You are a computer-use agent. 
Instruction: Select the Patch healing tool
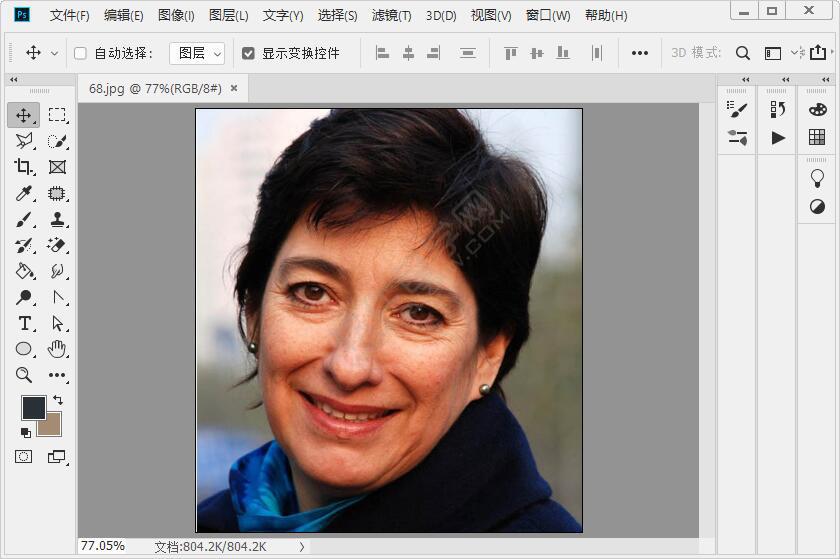pyautogui.click(x=57, y=193)
